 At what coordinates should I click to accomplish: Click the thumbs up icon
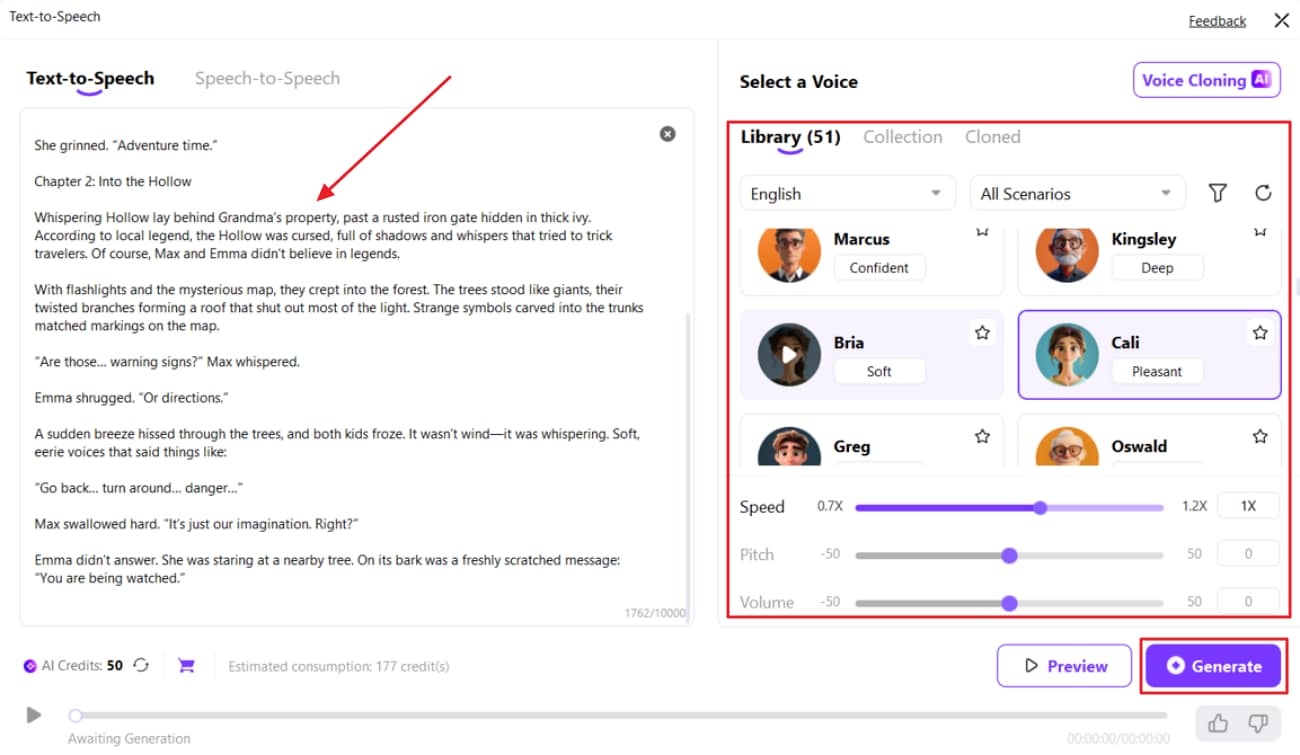(x=1218, y=723)
